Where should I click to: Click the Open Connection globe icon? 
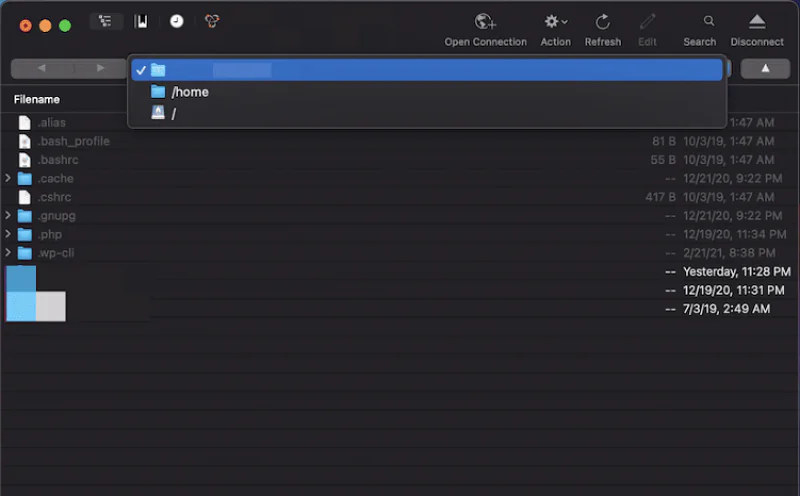[x=485, y=22]
